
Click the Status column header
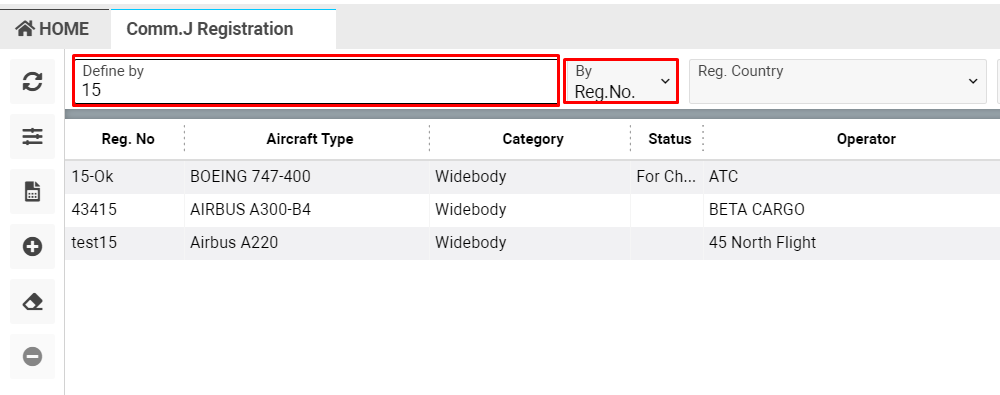[670, 139]
